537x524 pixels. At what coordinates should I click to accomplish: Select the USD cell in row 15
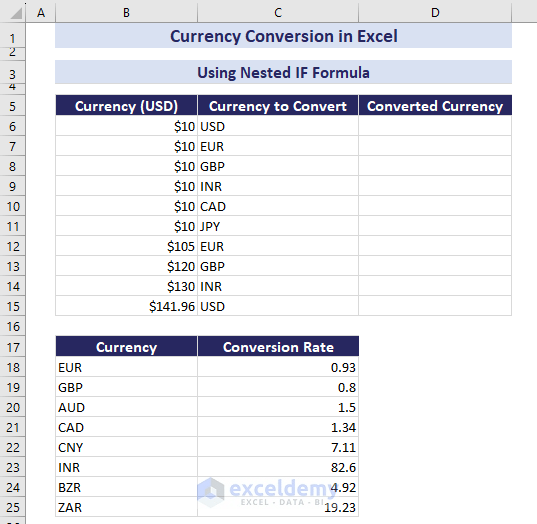click(x=278, y=306)
